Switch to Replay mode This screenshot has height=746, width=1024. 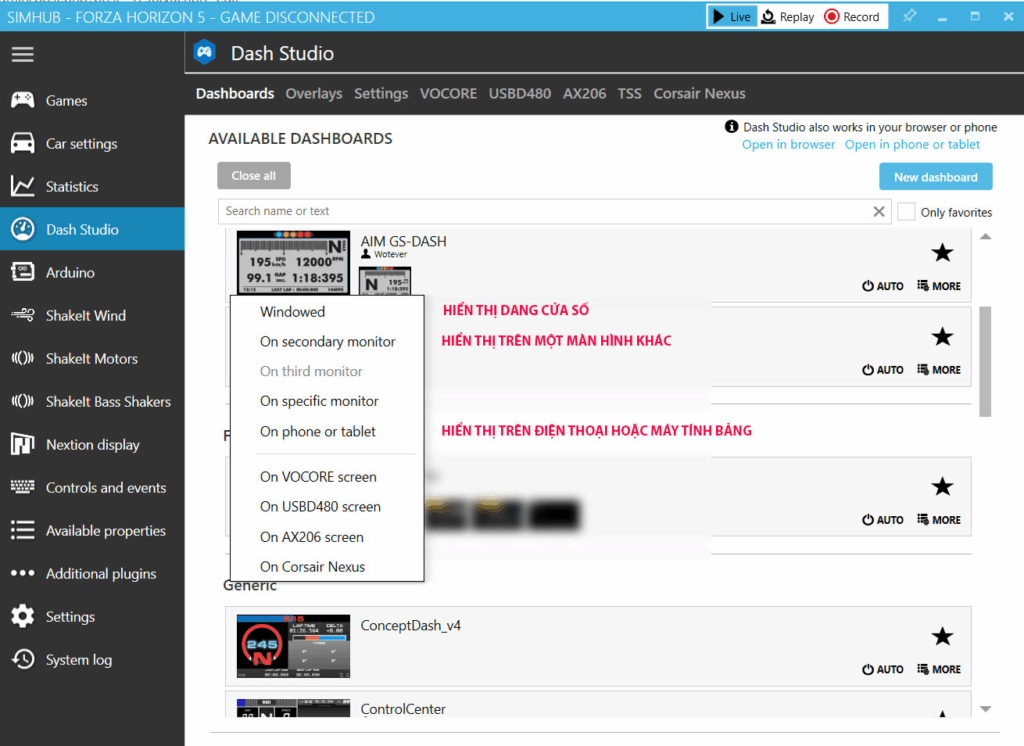pyautogui.click(x=788, y=17)
